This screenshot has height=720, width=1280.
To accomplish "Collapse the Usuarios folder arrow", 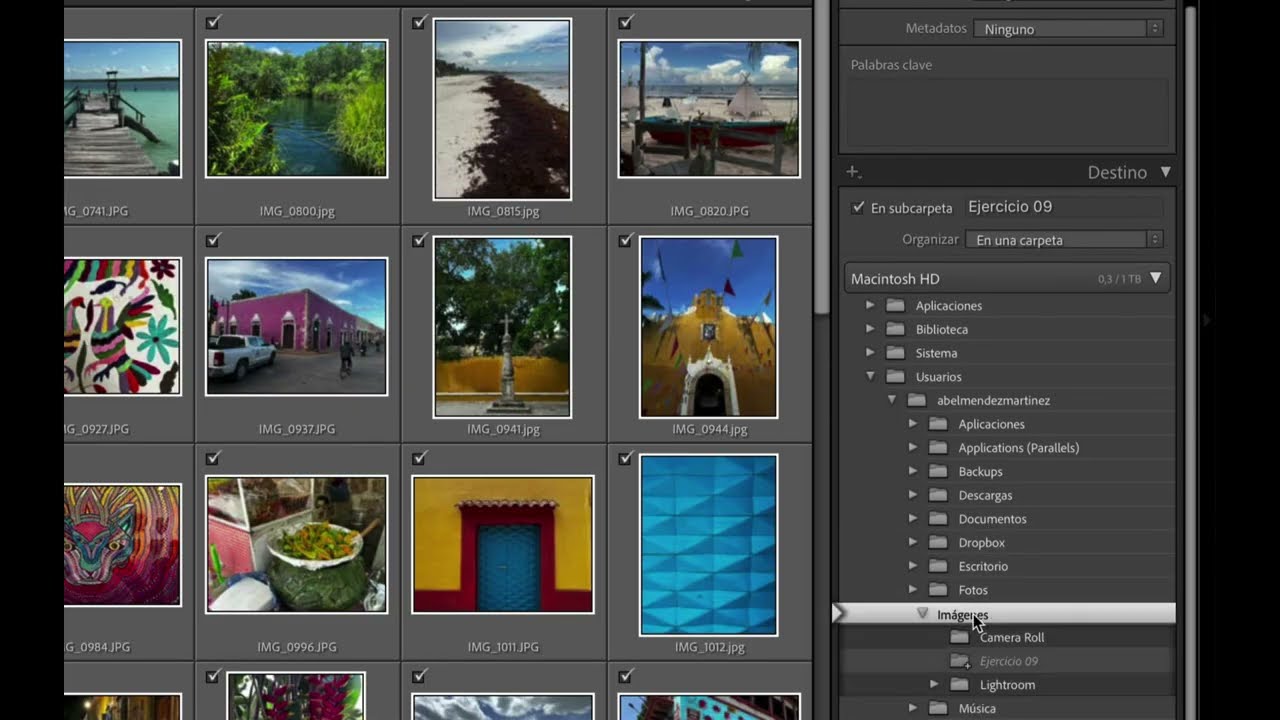I will (870, 377).
